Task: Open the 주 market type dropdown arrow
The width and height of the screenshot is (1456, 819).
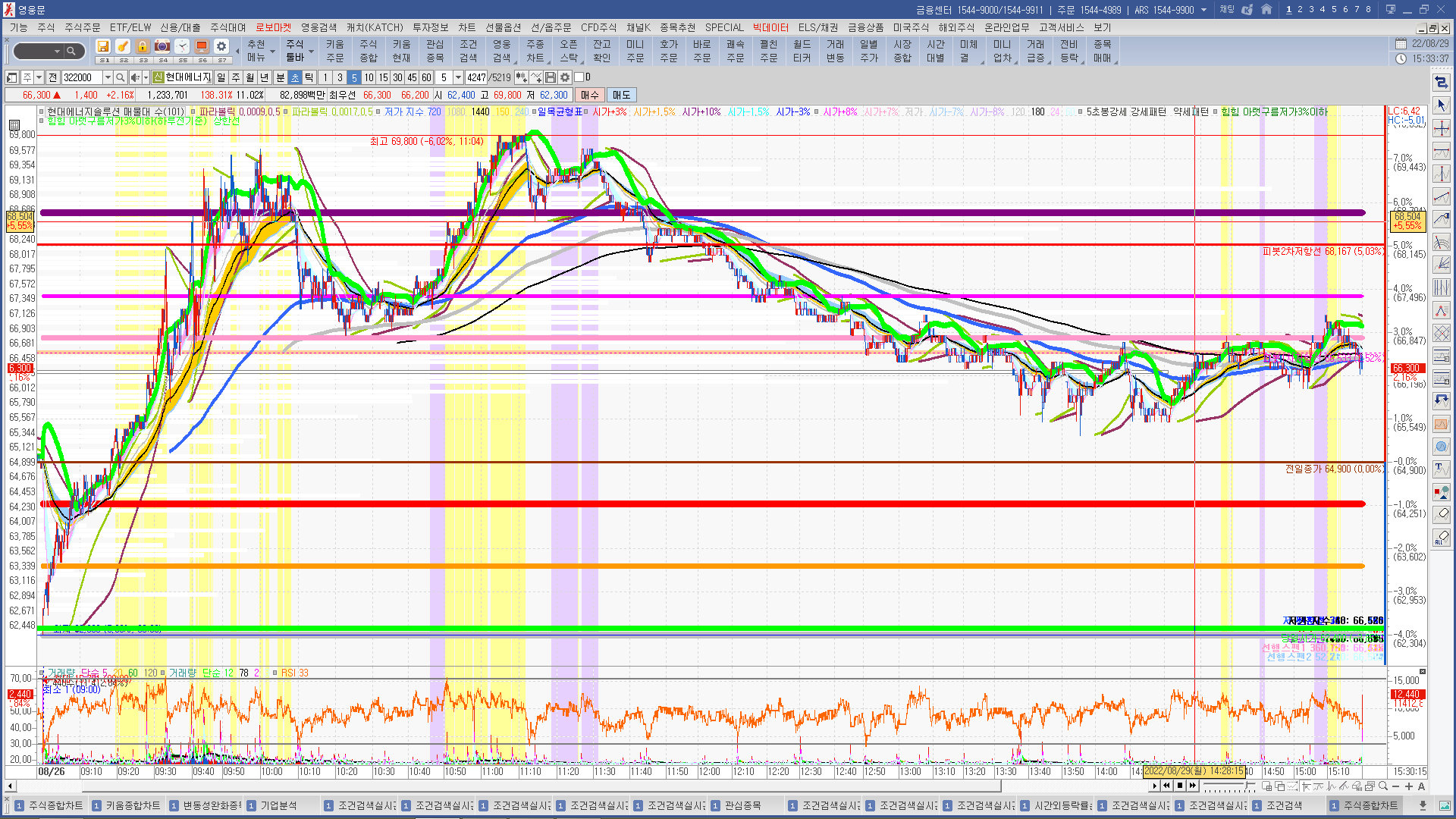Action: tap(39, 77)
